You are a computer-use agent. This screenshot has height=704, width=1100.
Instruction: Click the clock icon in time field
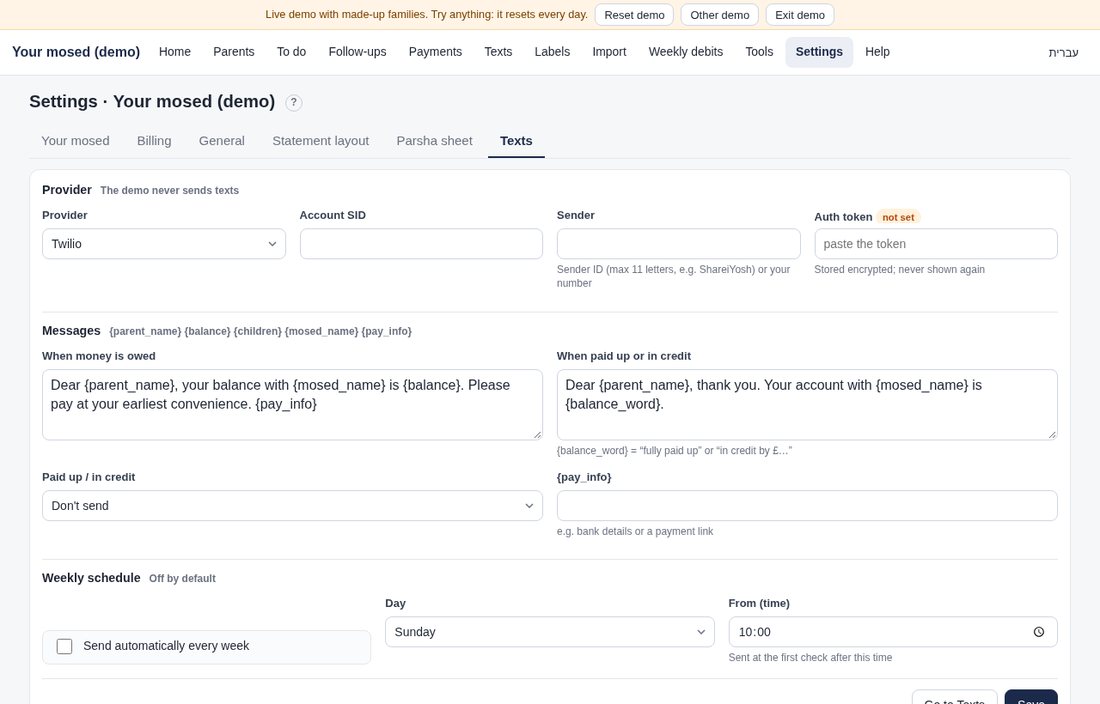(x=1038, y=632)
